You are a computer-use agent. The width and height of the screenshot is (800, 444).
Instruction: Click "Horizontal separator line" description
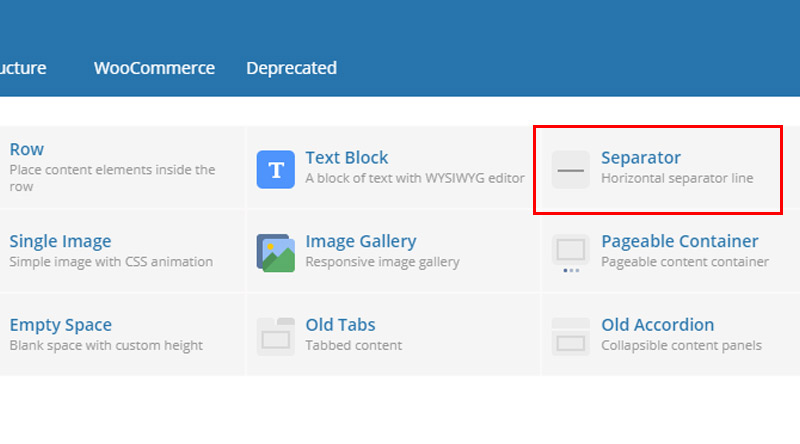(x=677, y=178)
